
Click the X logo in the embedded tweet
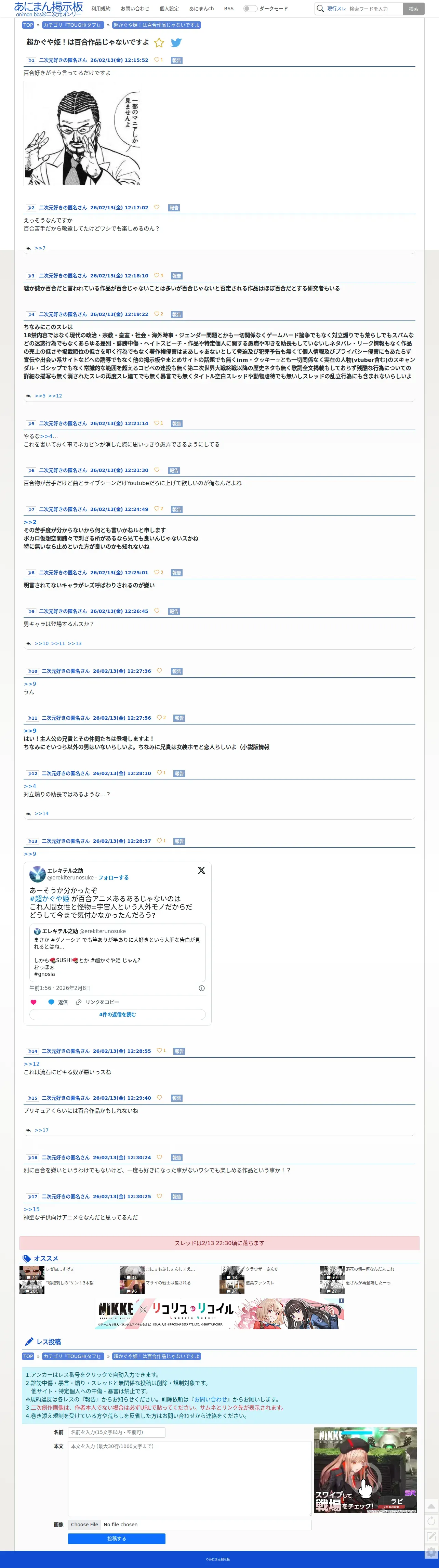pyautogui.click(x=201, y=871)
